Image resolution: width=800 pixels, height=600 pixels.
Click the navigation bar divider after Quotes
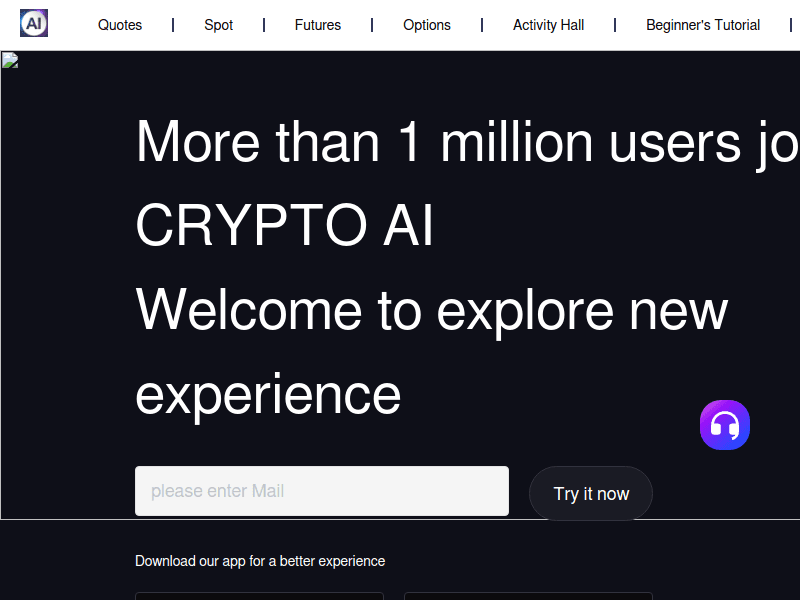pyautogui.click(x=172, y=25)
